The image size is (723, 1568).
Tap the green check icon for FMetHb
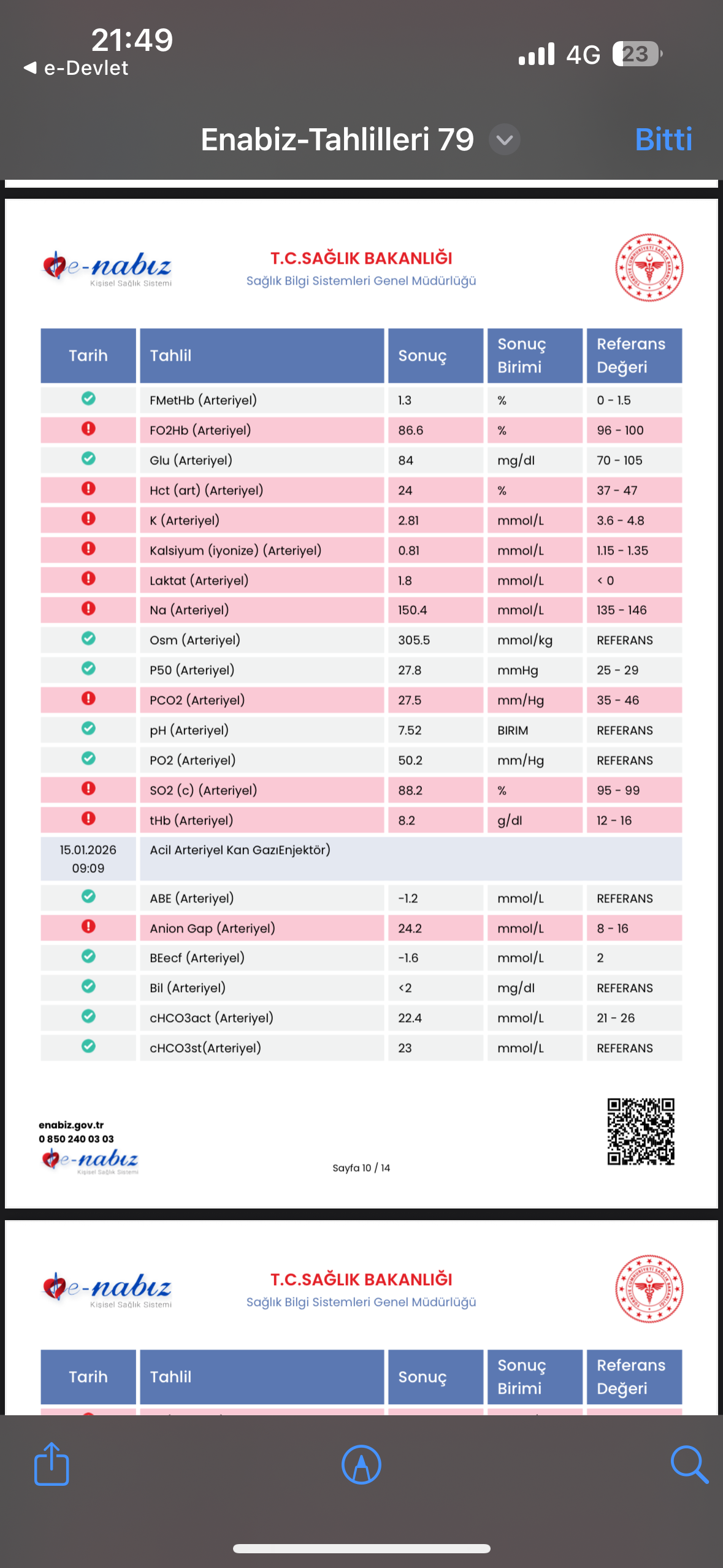88,399
